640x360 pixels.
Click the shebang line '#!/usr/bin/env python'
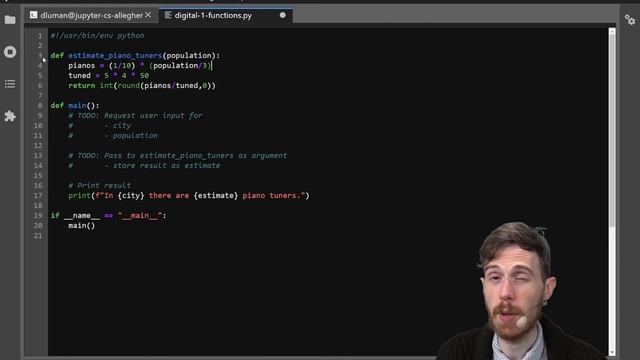[x=98, y=36]
